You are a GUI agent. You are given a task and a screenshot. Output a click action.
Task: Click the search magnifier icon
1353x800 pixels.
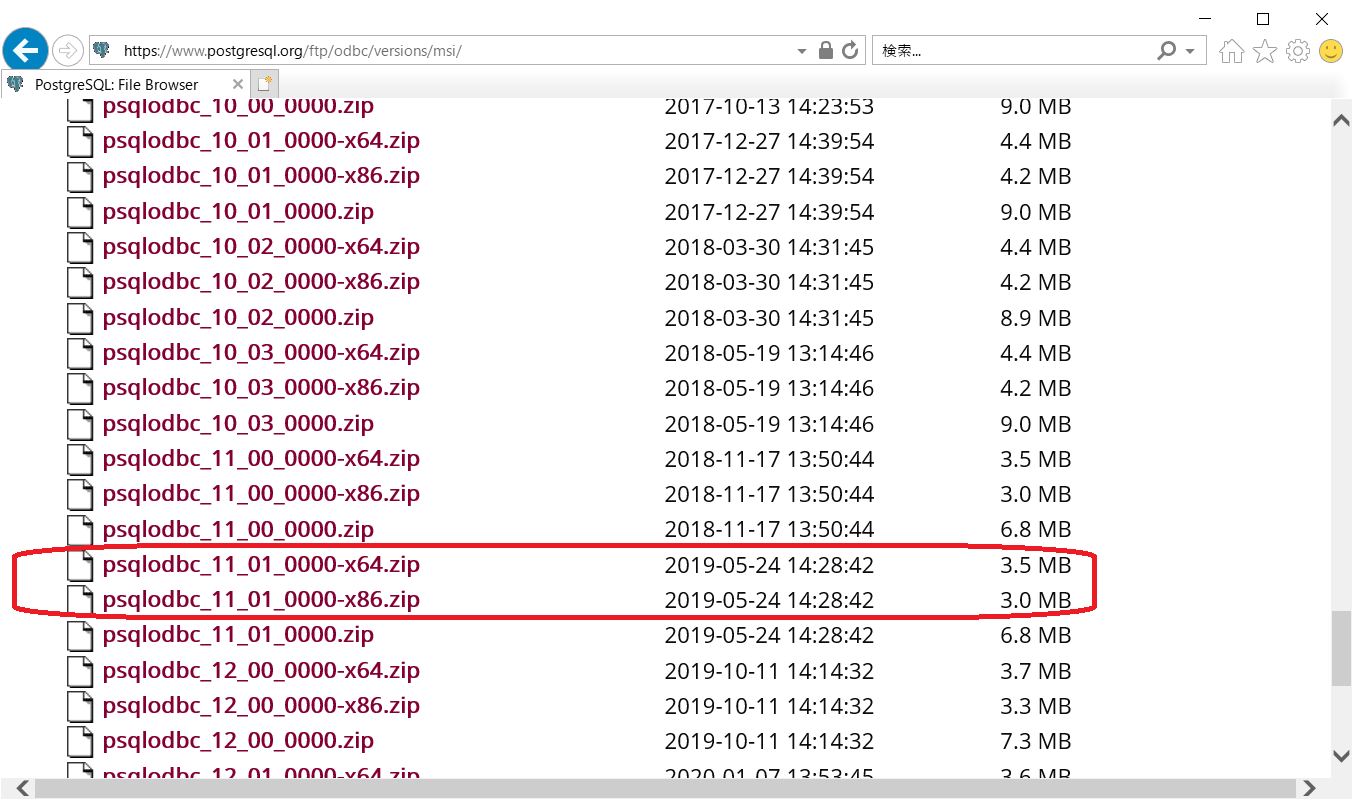point(1166,50)
